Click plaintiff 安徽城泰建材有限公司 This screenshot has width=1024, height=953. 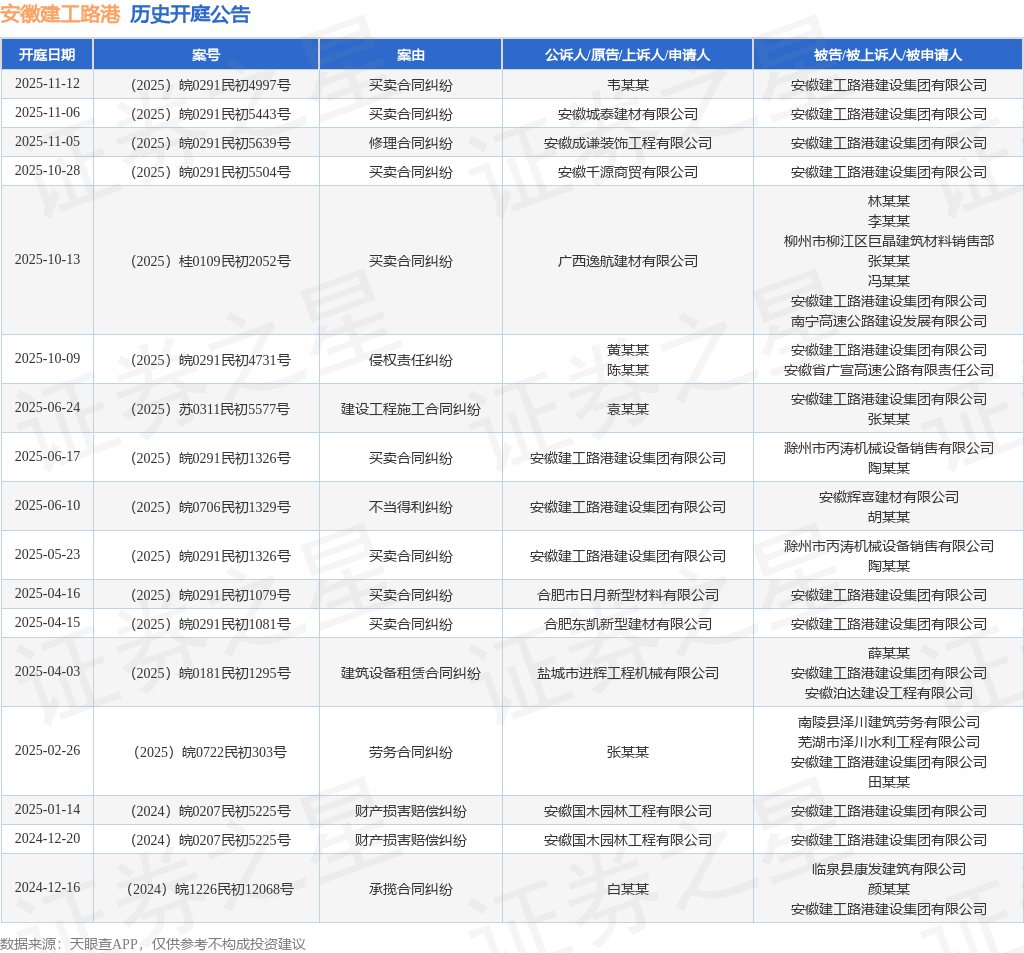coord(628,114)
